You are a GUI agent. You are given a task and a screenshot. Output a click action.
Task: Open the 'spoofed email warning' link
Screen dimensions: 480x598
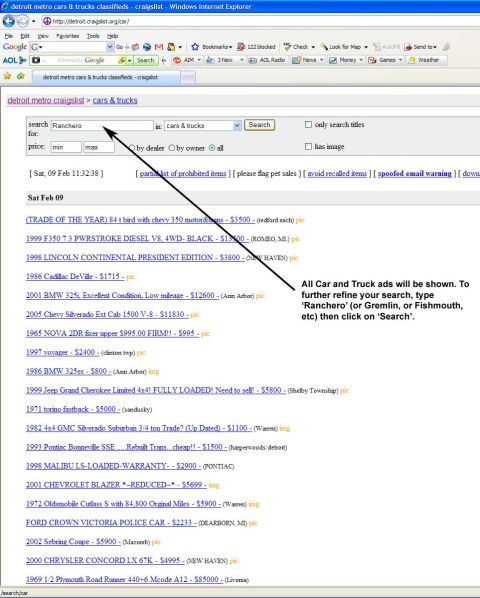pyautogui.click(x=414, y=174)
